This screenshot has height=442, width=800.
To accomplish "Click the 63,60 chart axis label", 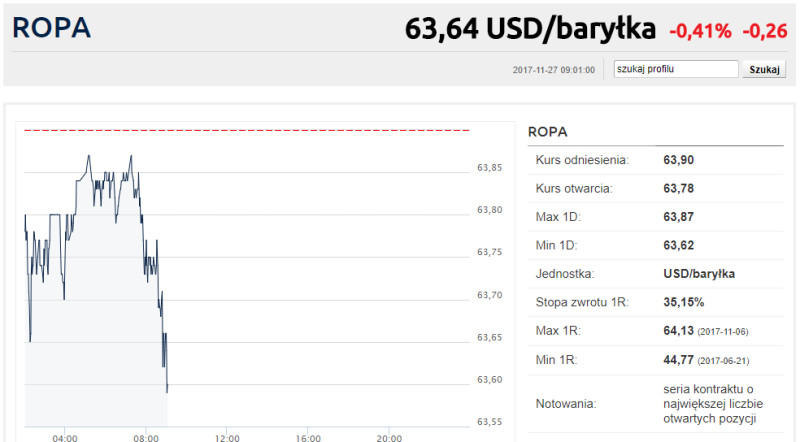I will 489,380.
